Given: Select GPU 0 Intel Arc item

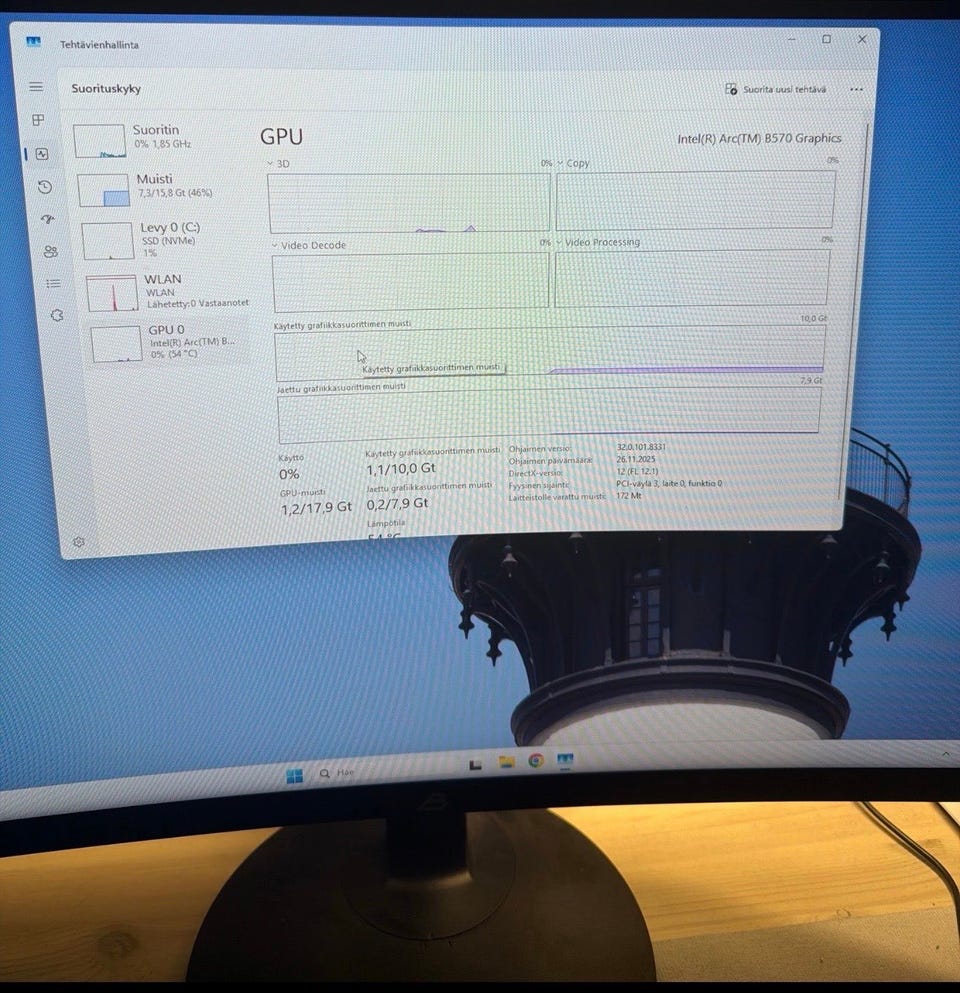Looking at the screenshot, I should pos(170,343).
